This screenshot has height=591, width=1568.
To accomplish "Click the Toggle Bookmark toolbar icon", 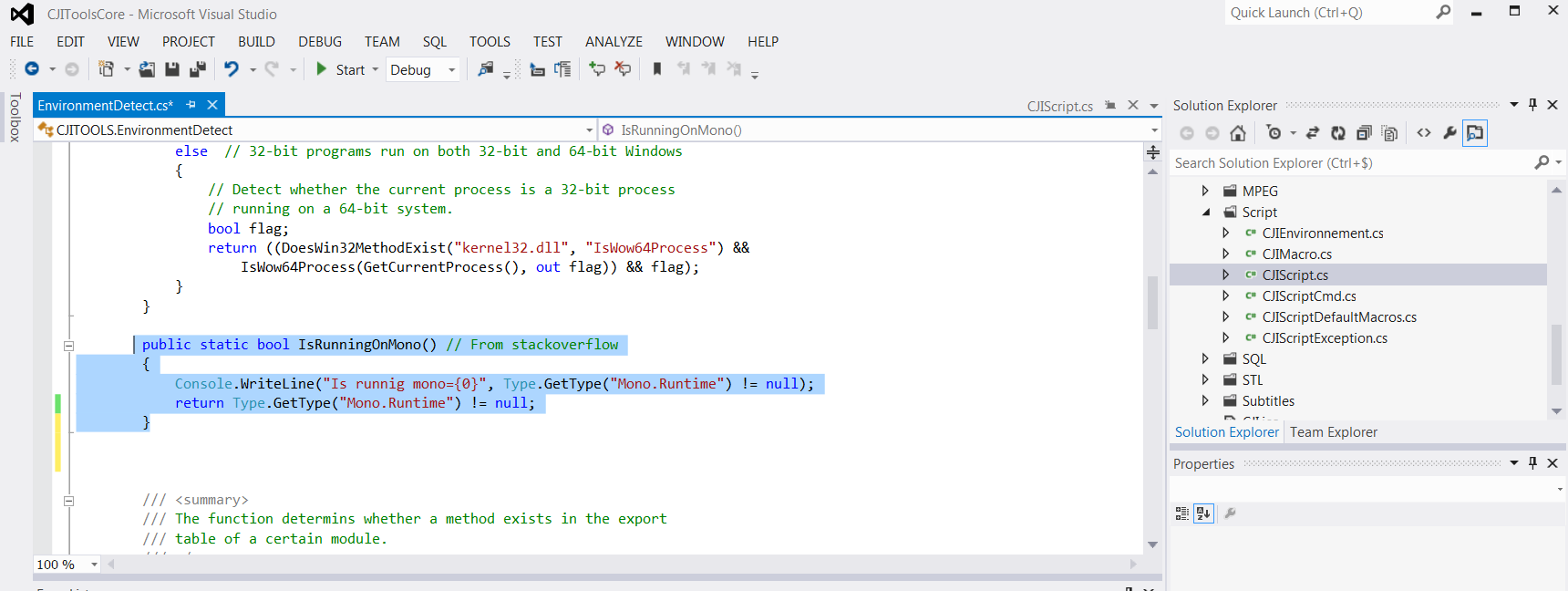I will [x=657, y=69].
